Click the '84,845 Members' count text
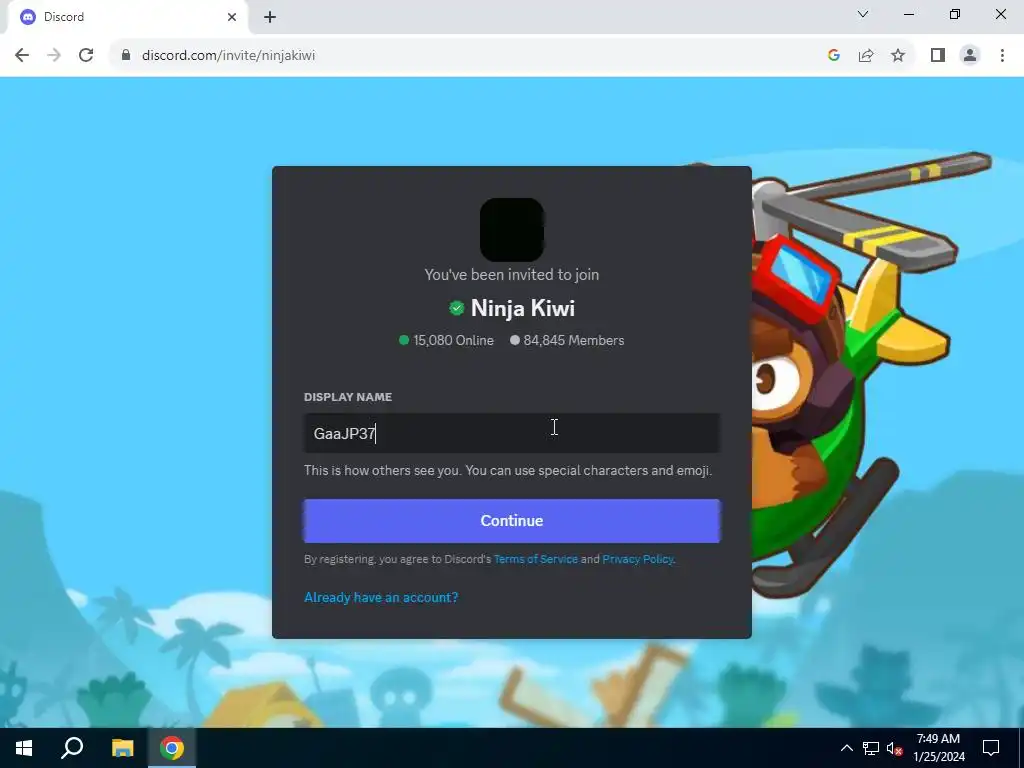Image resolution: width=1024 pixels, height=768 pixels. coord(573,340)
